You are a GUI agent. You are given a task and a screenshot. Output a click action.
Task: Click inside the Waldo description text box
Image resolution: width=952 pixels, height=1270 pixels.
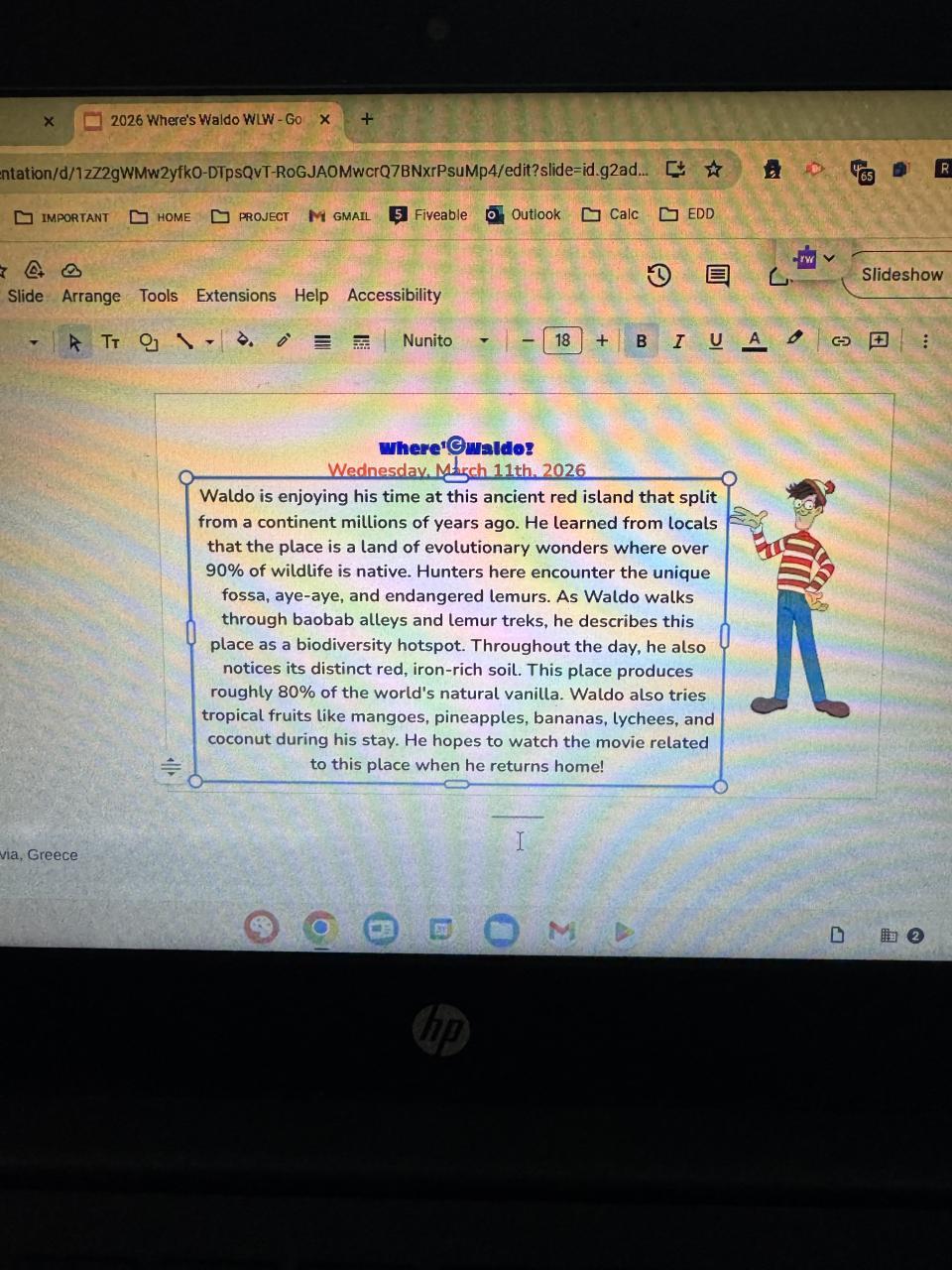pos(457,631)
